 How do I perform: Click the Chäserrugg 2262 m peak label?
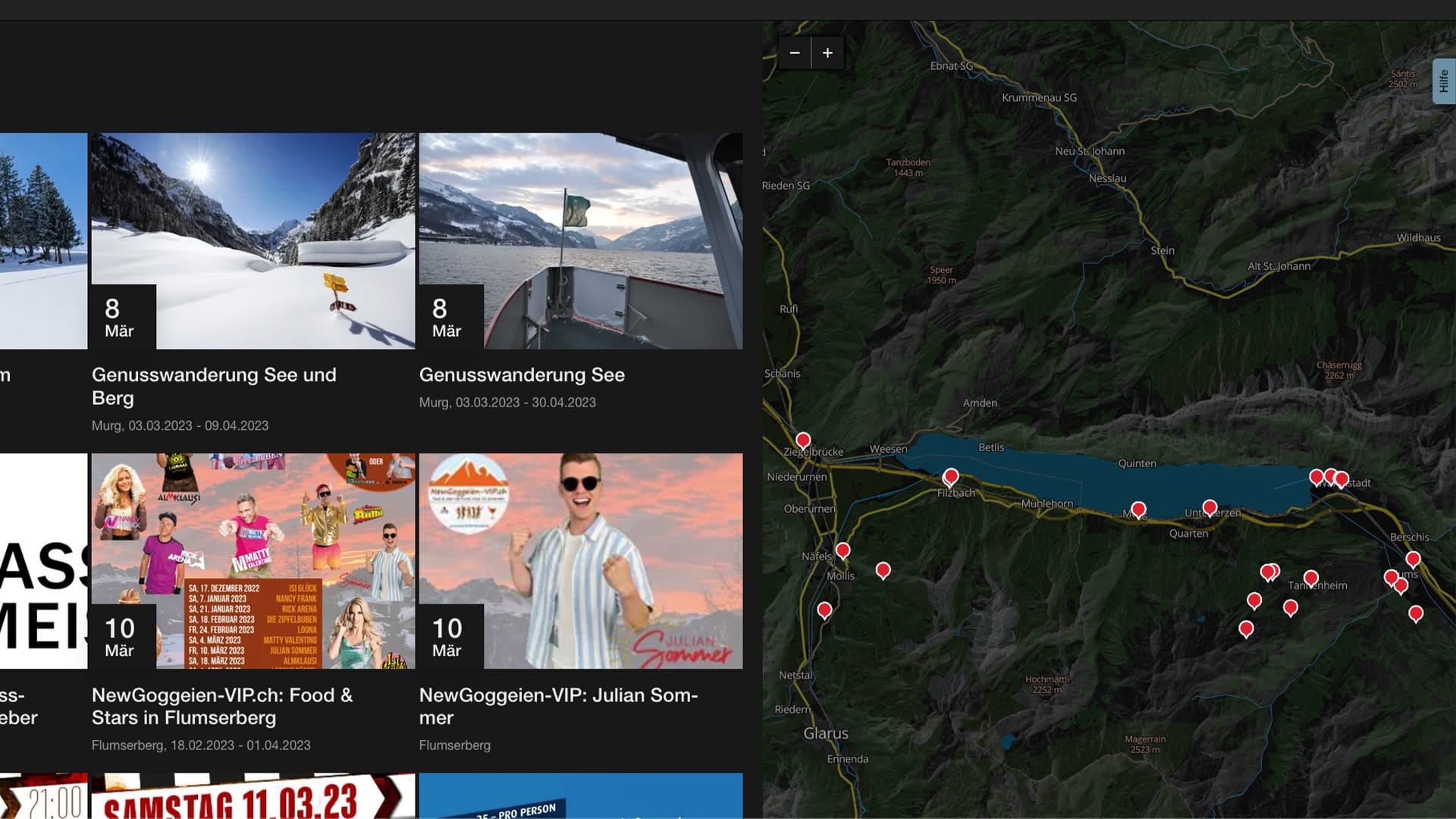coord(1339,370)
